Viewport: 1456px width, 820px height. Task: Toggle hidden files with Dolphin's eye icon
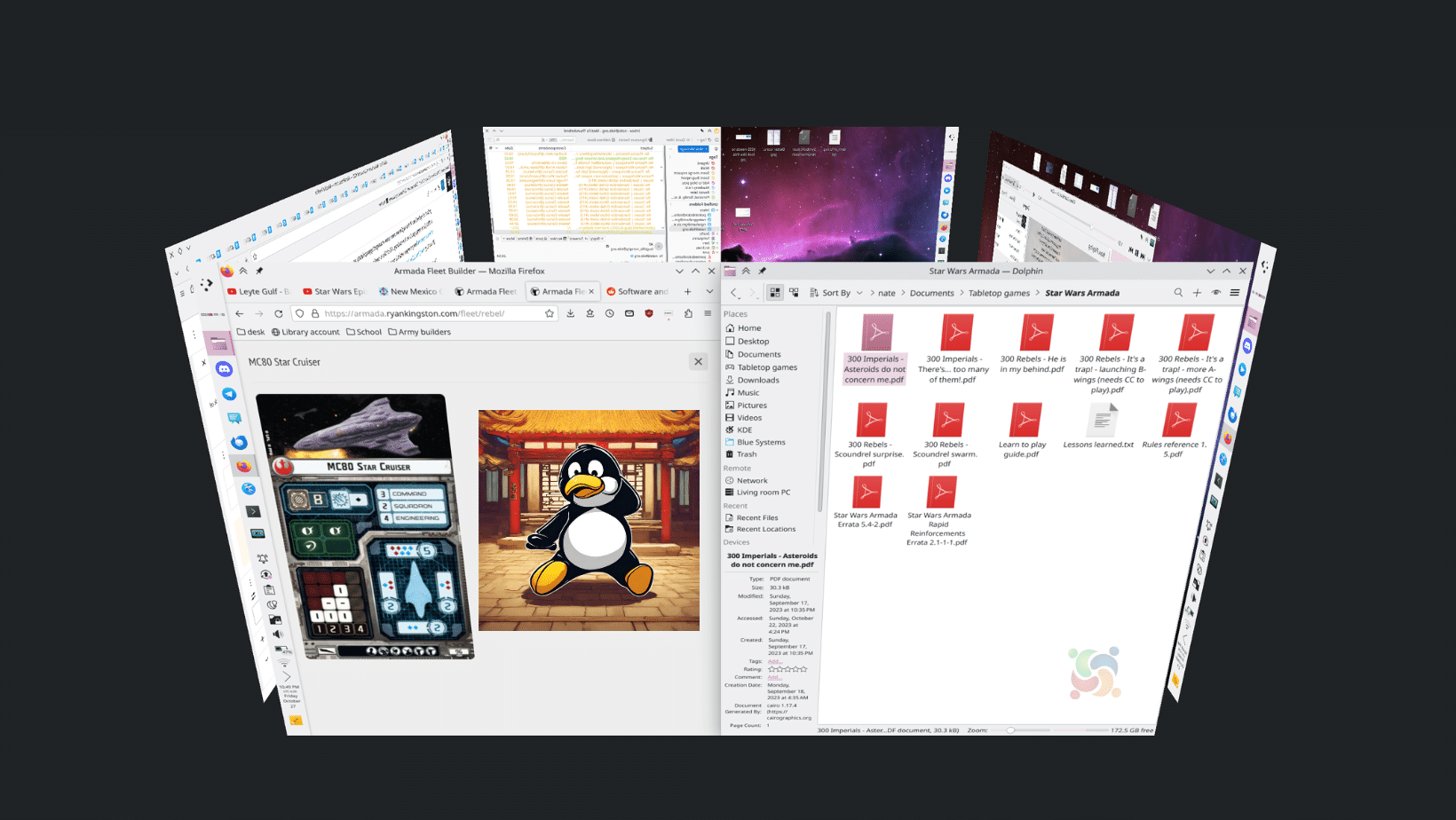point(1216,292)
